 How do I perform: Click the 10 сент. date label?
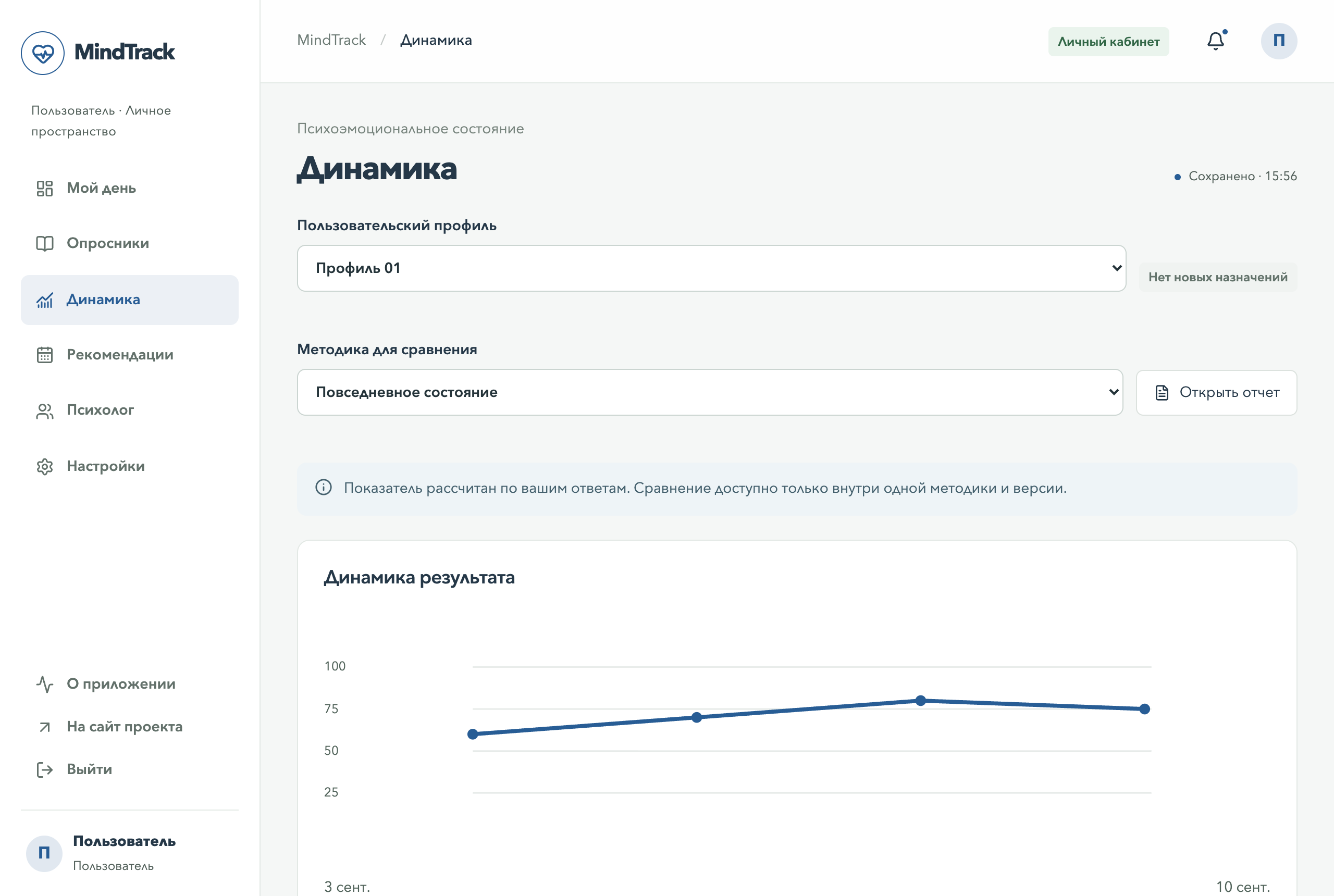(x=1243, y=887)
